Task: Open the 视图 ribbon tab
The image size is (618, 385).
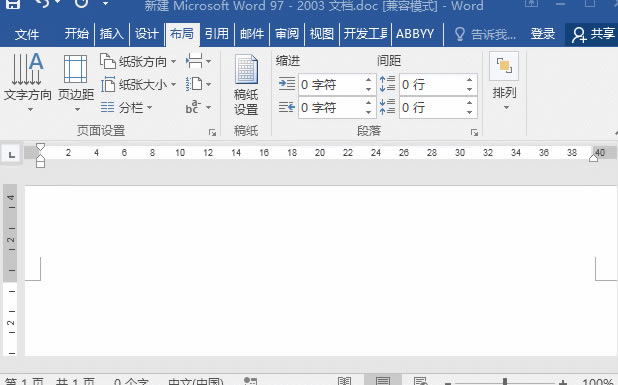Action: 322,34
